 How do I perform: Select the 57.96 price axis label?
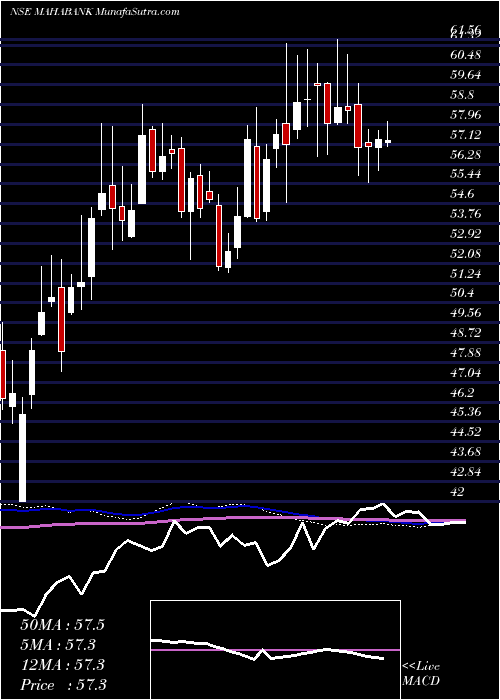466,114
